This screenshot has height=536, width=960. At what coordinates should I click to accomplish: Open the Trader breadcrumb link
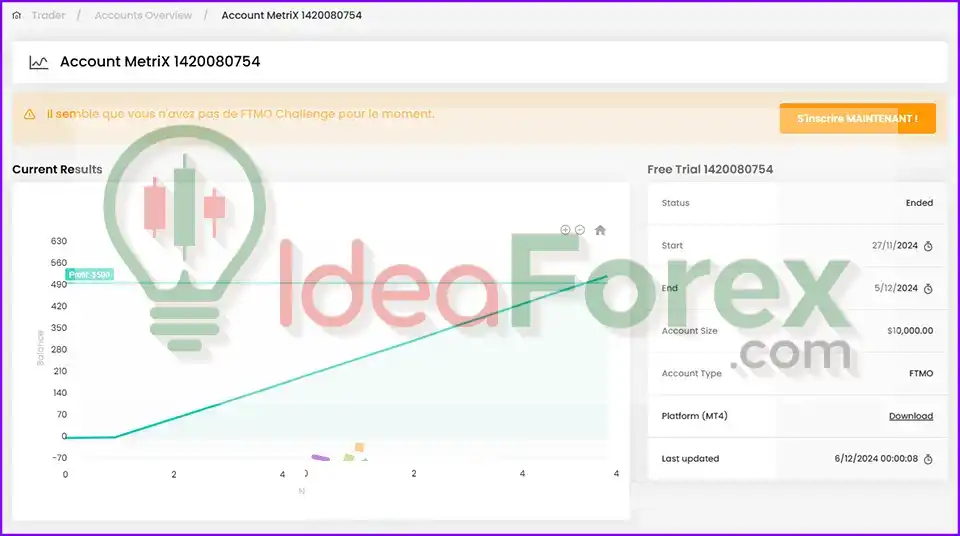48,15
